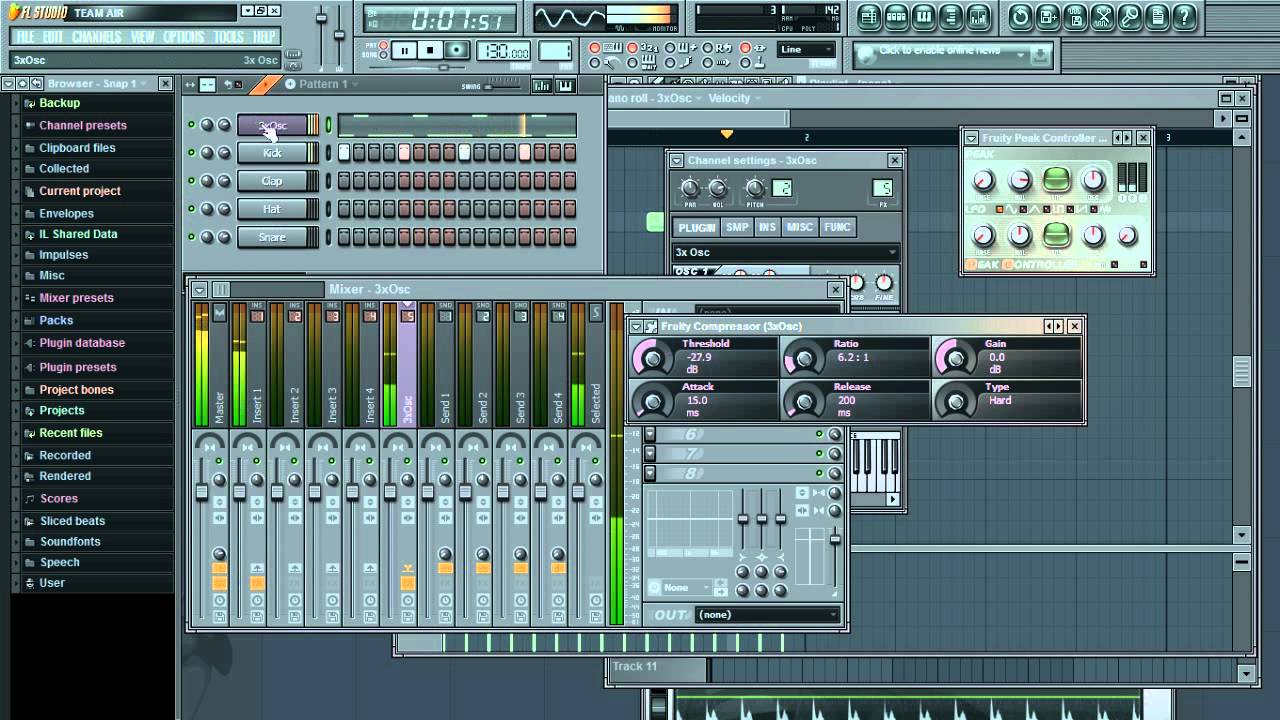Viewport: 1280px width, 720px height.
Task: Open the Plugin database browser folder
Action: pyautogui.click(x=82, y=343)
